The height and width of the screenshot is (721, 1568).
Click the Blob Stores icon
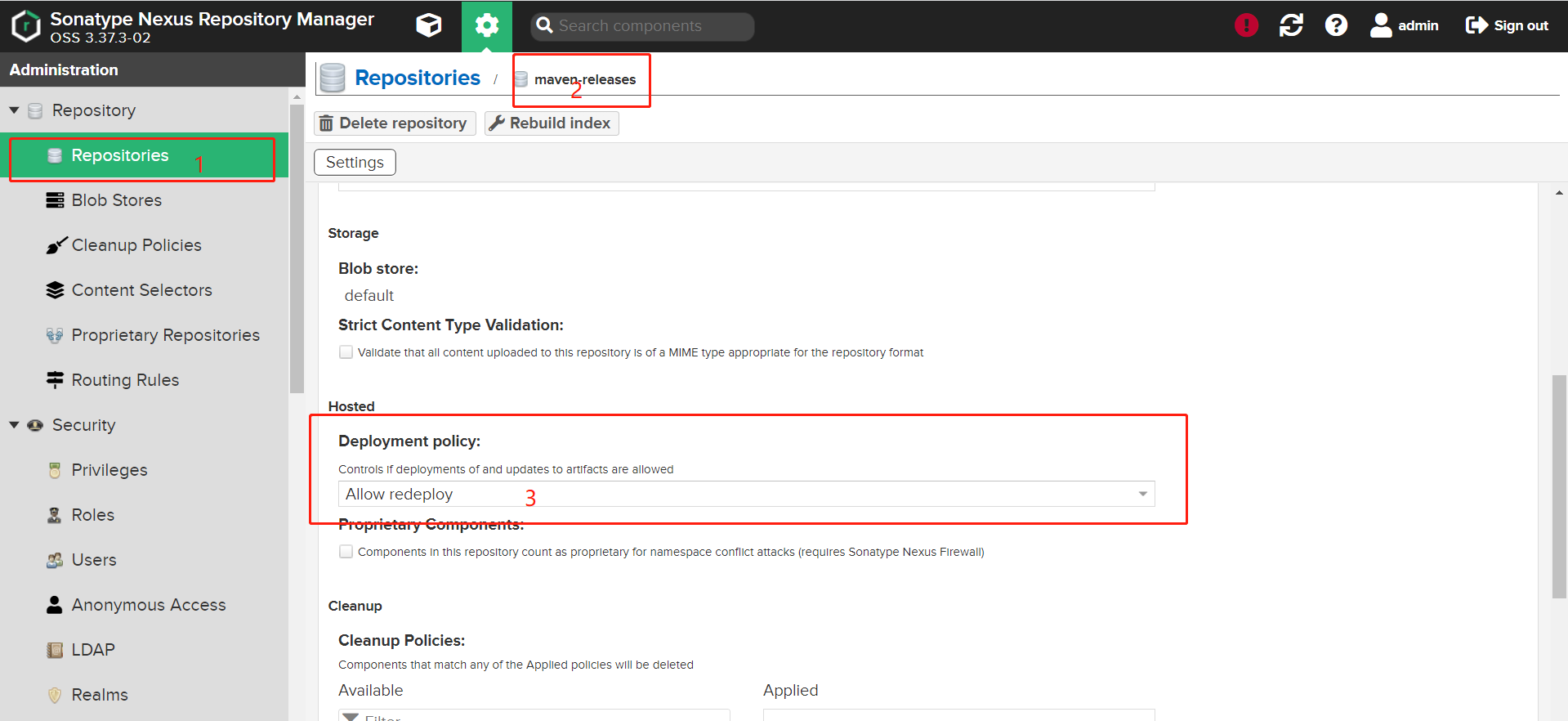[55, 200]
